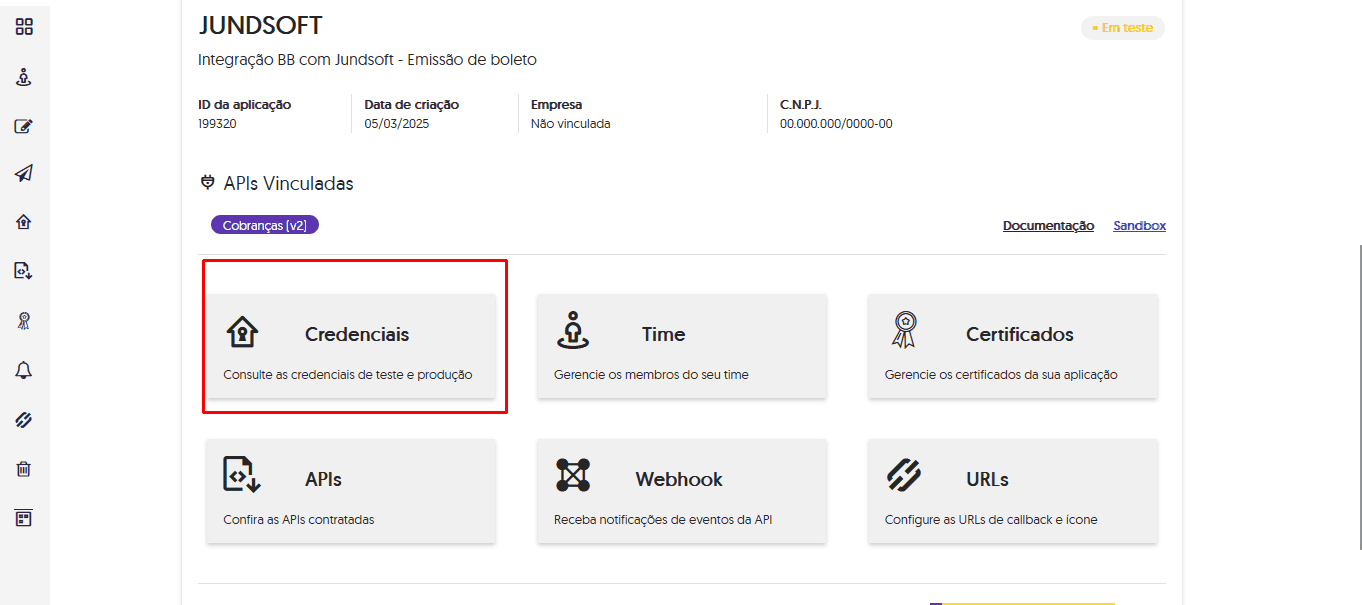Screen dimensions: 1362x605
Task: Open the certificate ribbon icon in sidebar
Action: (x=24, y=320)
